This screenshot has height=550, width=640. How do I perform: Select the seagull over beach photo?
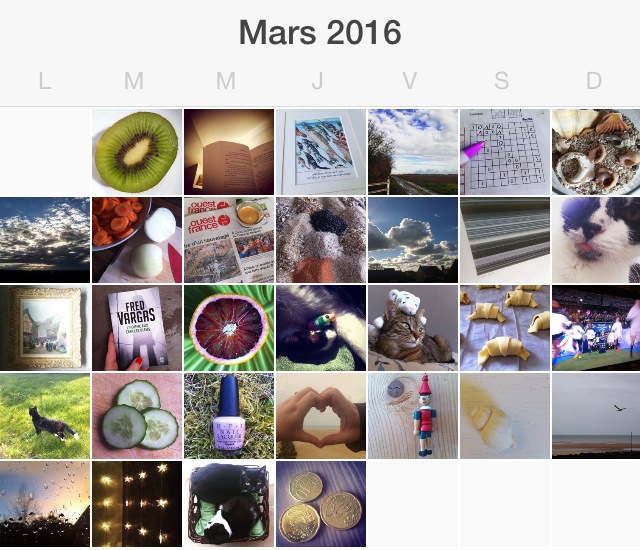[x=596, y=416]
